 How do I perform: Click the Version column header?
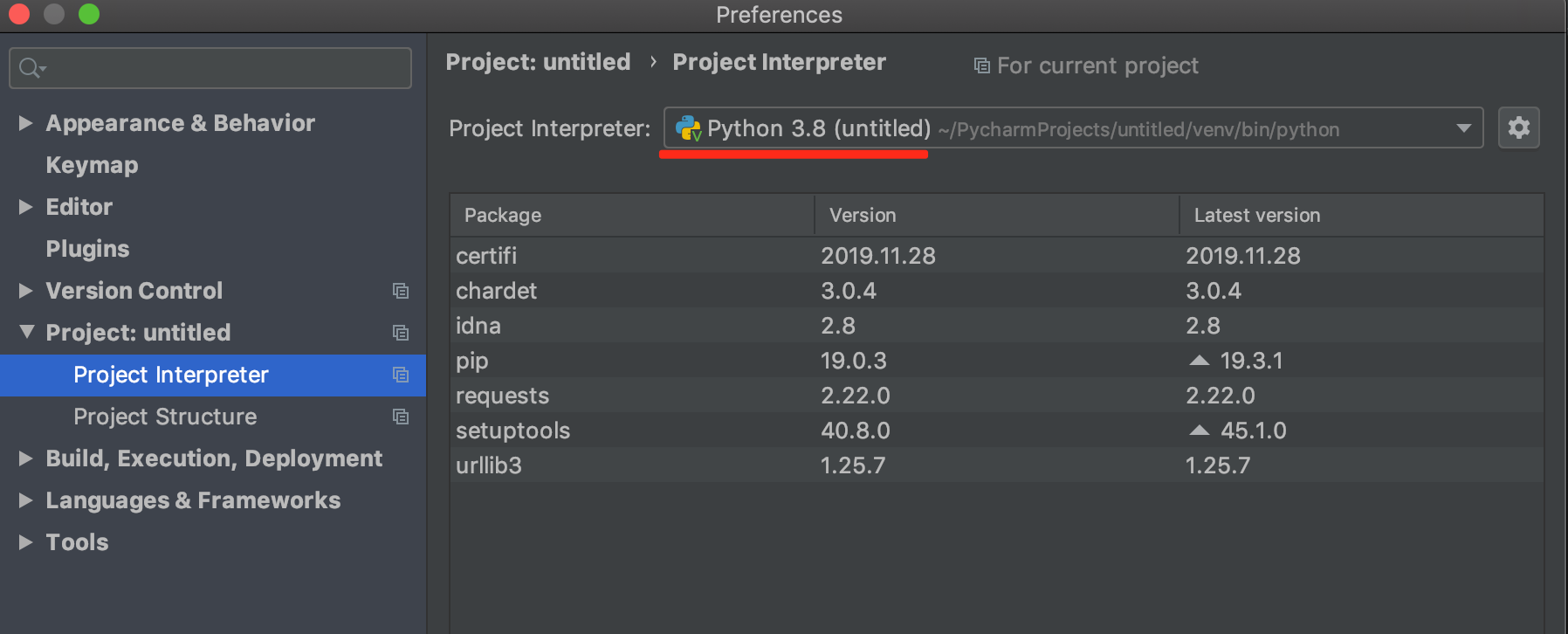pyautogui.click(x=997, y=215)
